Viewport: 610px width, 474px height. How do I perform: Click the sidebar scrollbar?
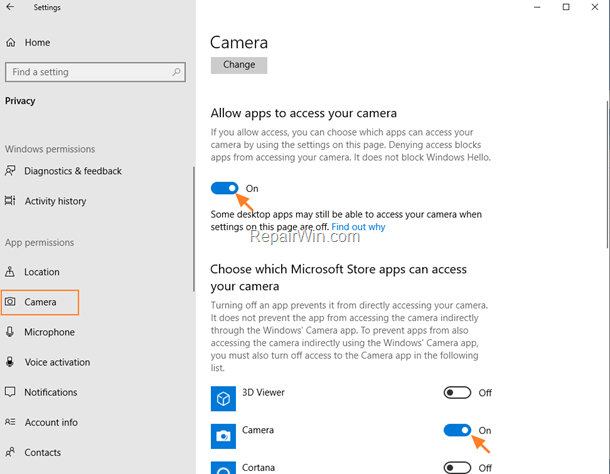[x=193, y=229]
